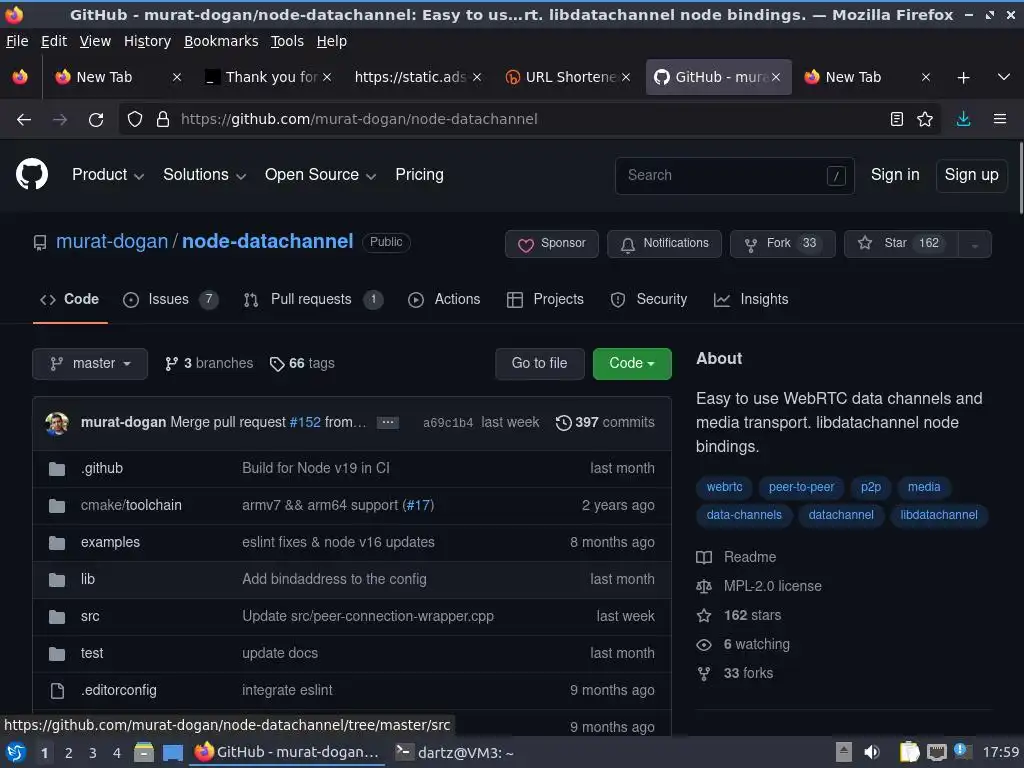Viewport: 1024px width, 768px height.
Task: Open the webrtc topic tag
Action: (x=724, y=487)
